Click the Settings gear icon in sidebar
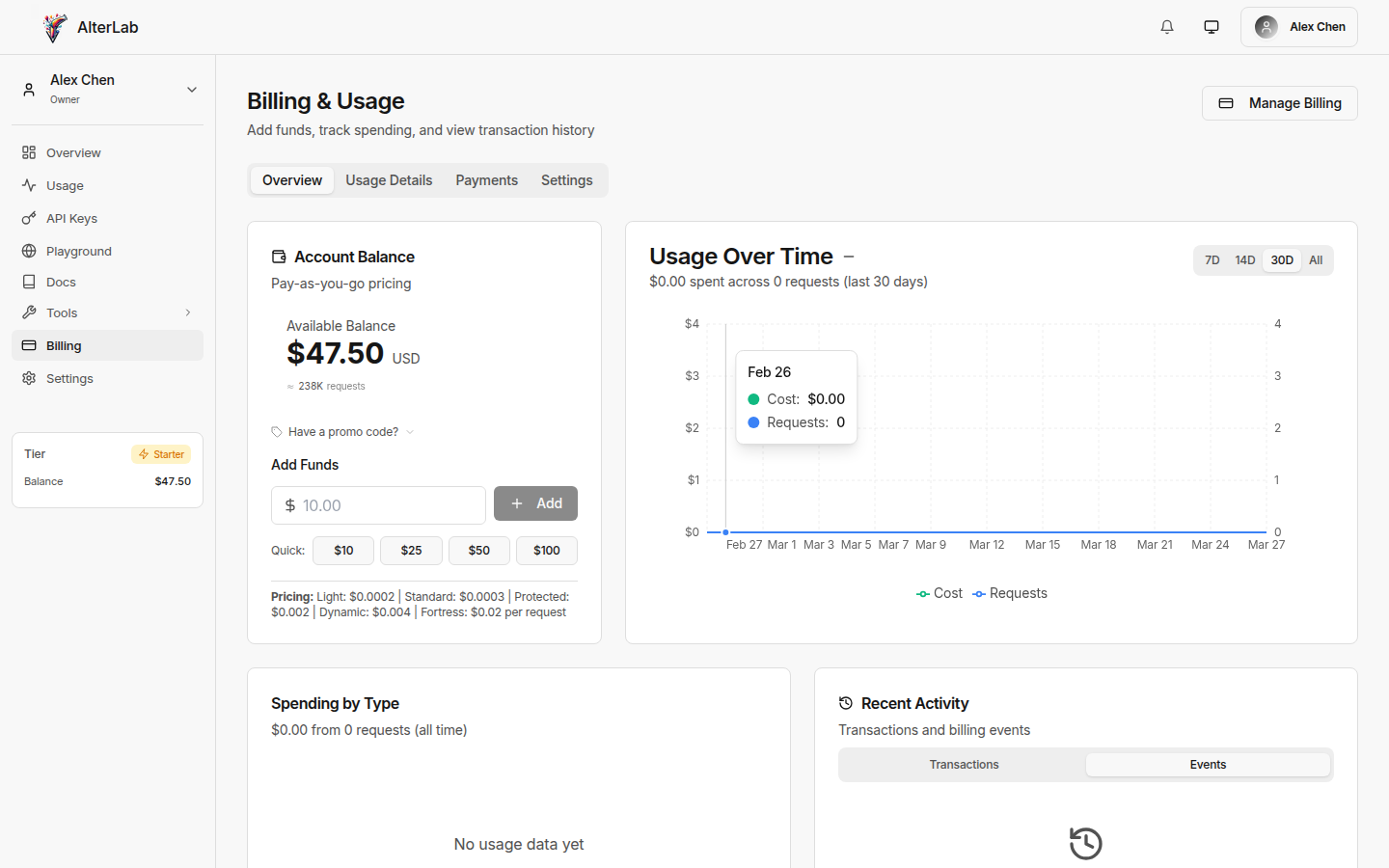This screenshot has height=868, width=1389. [29, 378]
